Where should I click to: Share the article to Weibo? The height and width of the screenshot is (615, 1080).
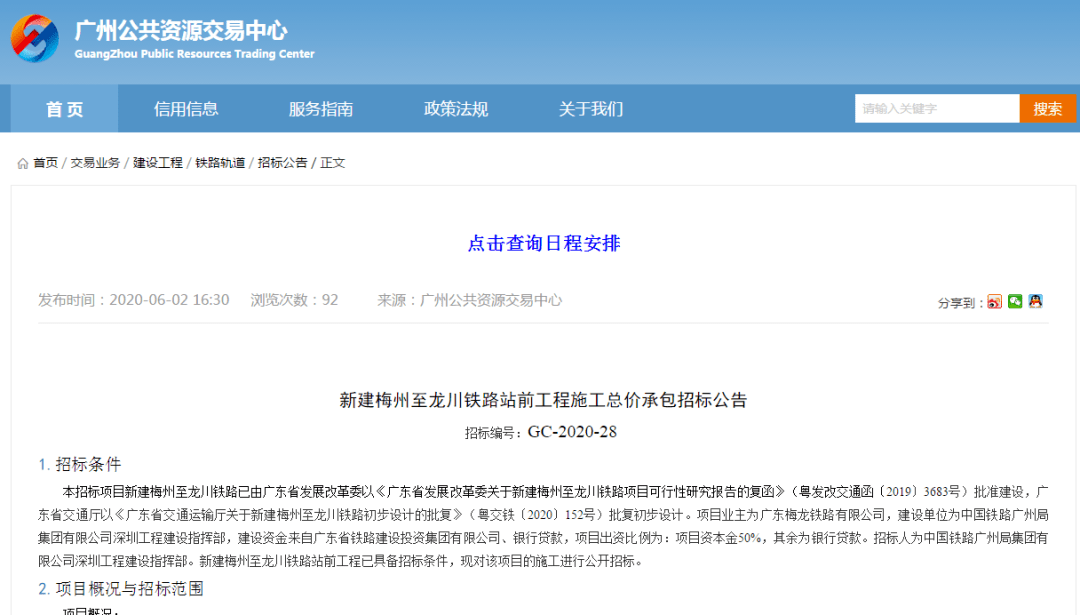coord(994,301)
